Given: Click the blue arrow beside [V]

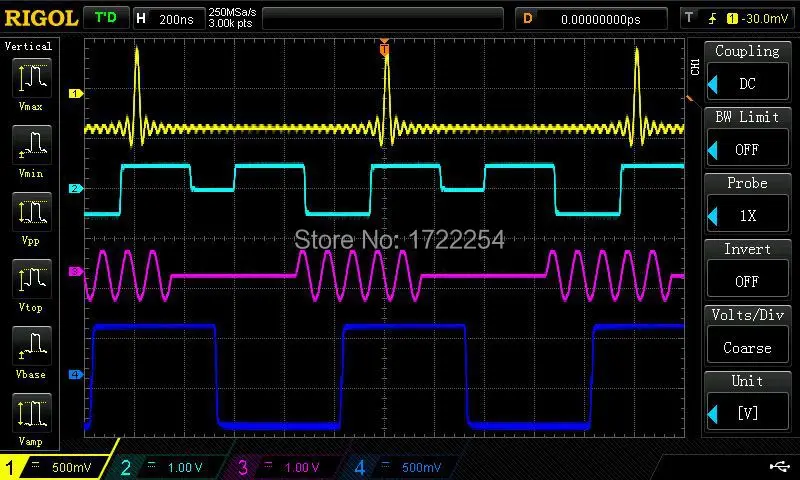Looking at the screenshot, I should click(x=713, y=414).
